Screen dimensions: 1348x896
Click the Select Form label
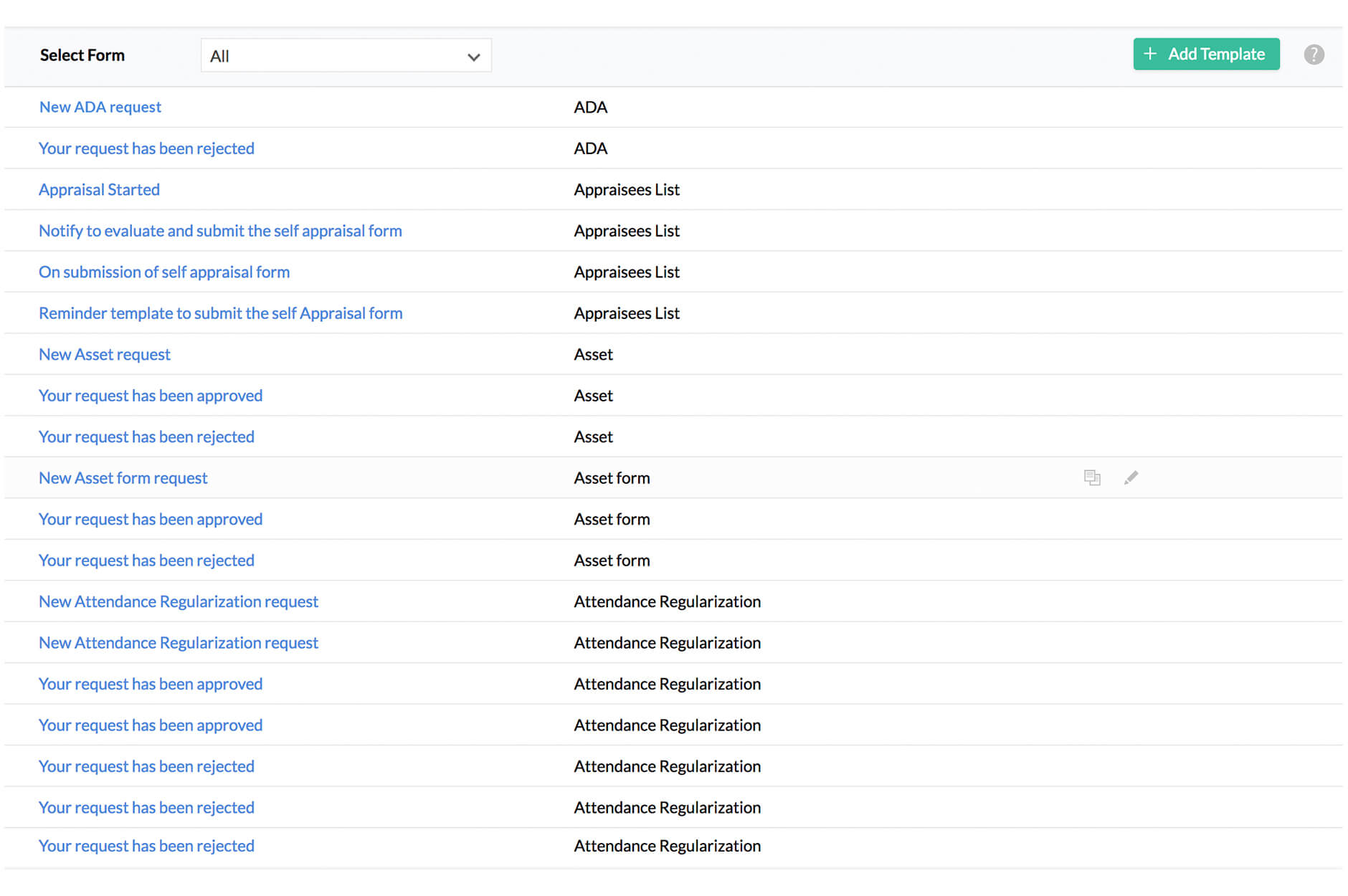(82, 55)
